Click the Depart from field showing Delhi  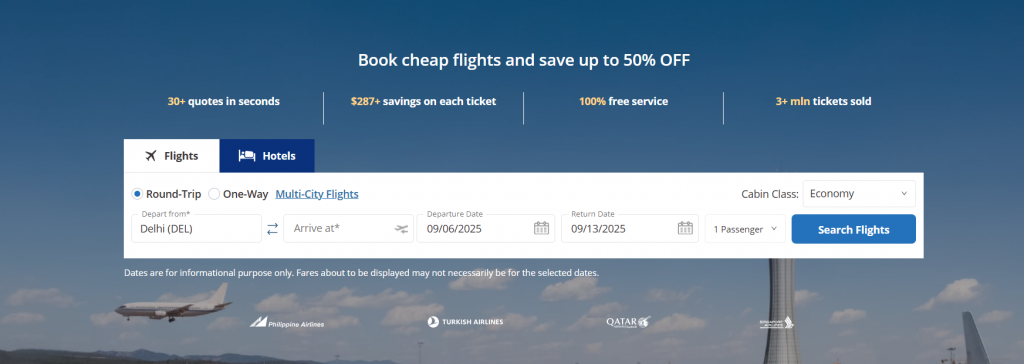point(197,229)
